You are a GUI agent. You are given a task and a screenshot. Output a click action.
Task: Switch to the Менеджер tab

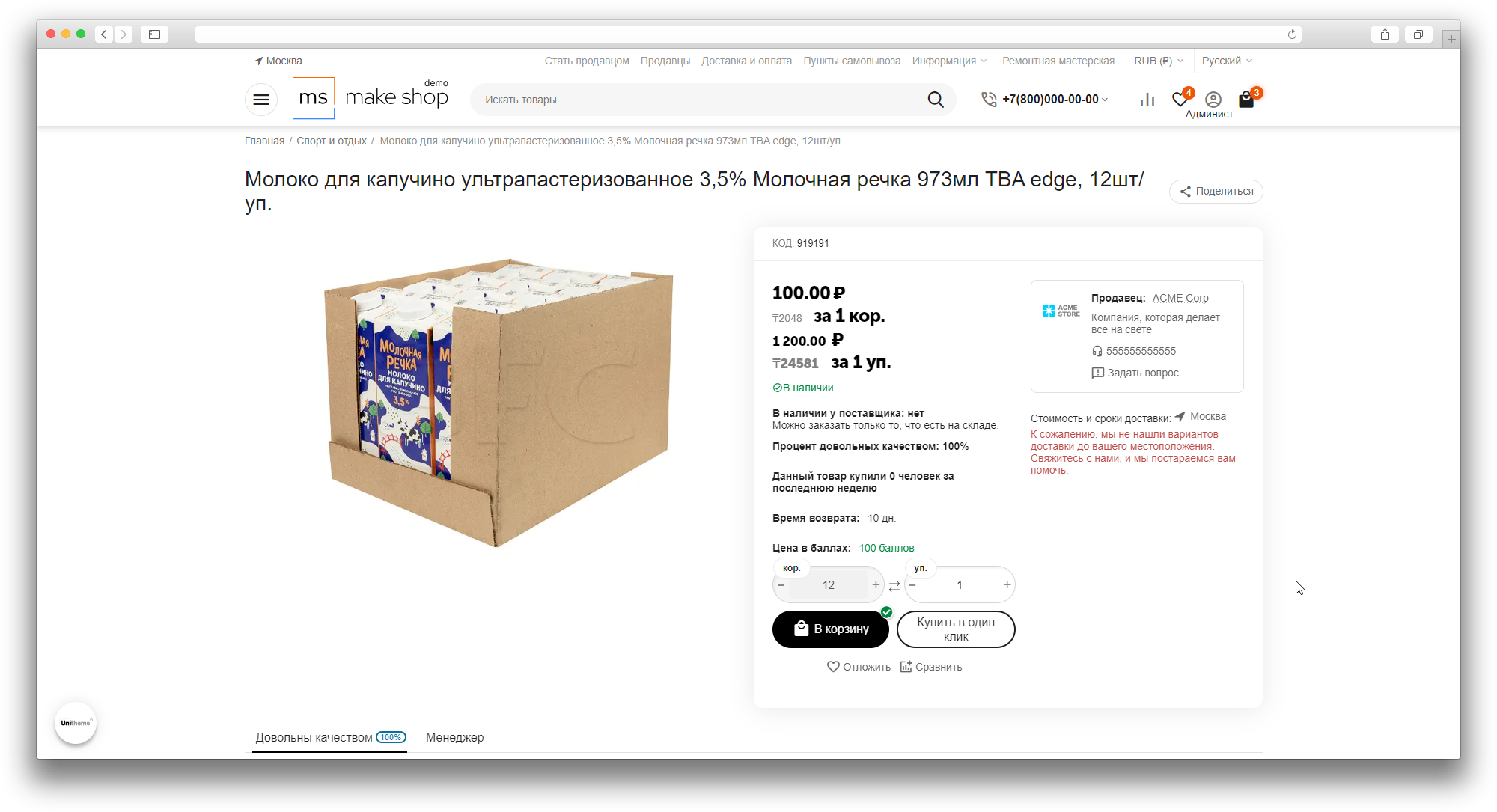pyautogui.click(x=455, y=737)
